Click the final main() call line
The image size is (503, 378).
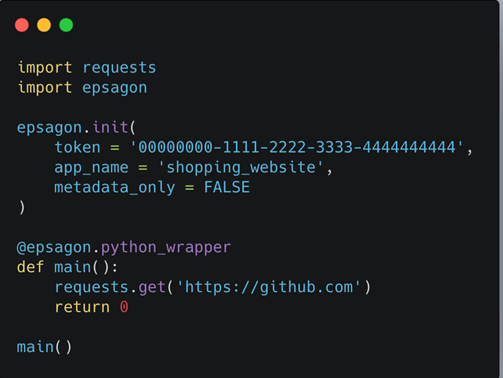pos(44,347)
